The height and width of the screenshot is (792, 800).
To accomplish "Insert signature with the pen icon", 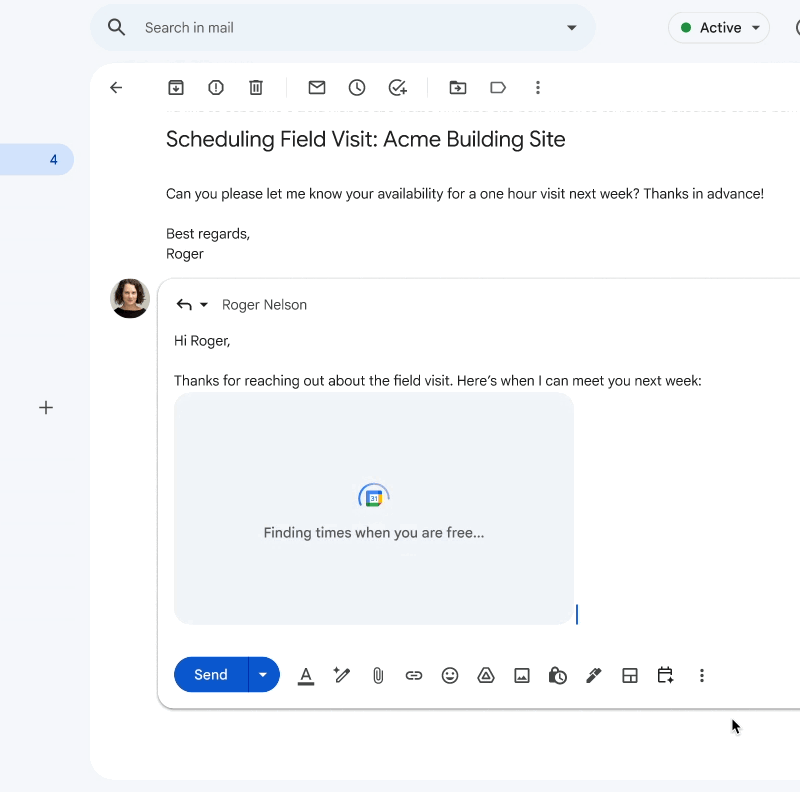I will coord(594,675).
